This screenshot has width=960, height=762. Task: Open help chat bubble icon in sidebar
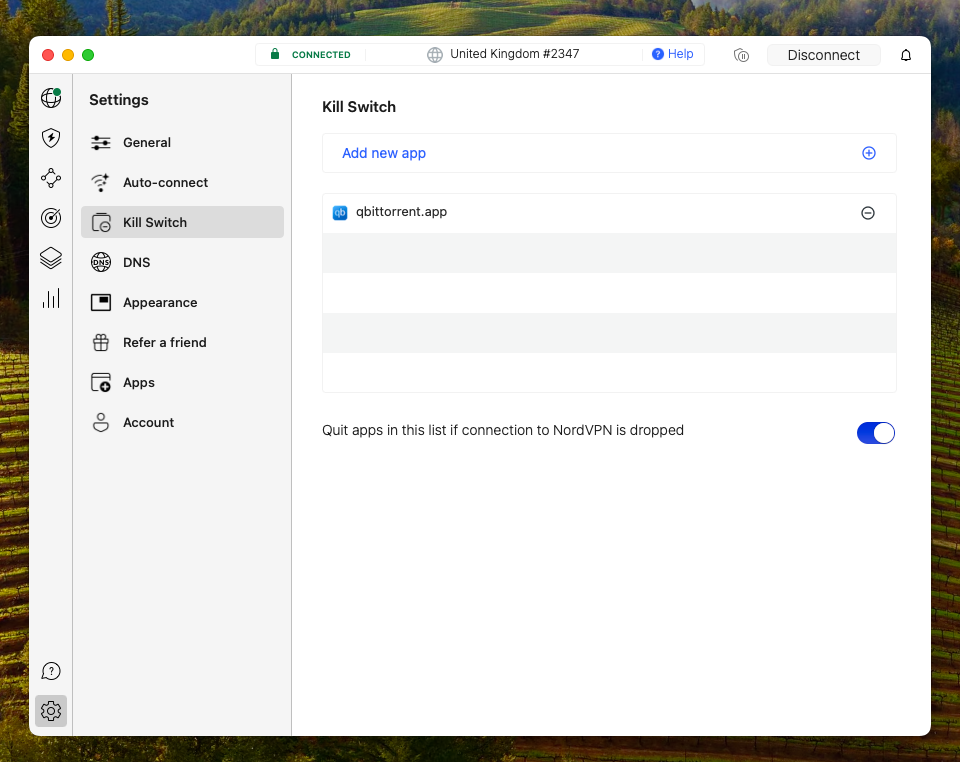(51, 671)
